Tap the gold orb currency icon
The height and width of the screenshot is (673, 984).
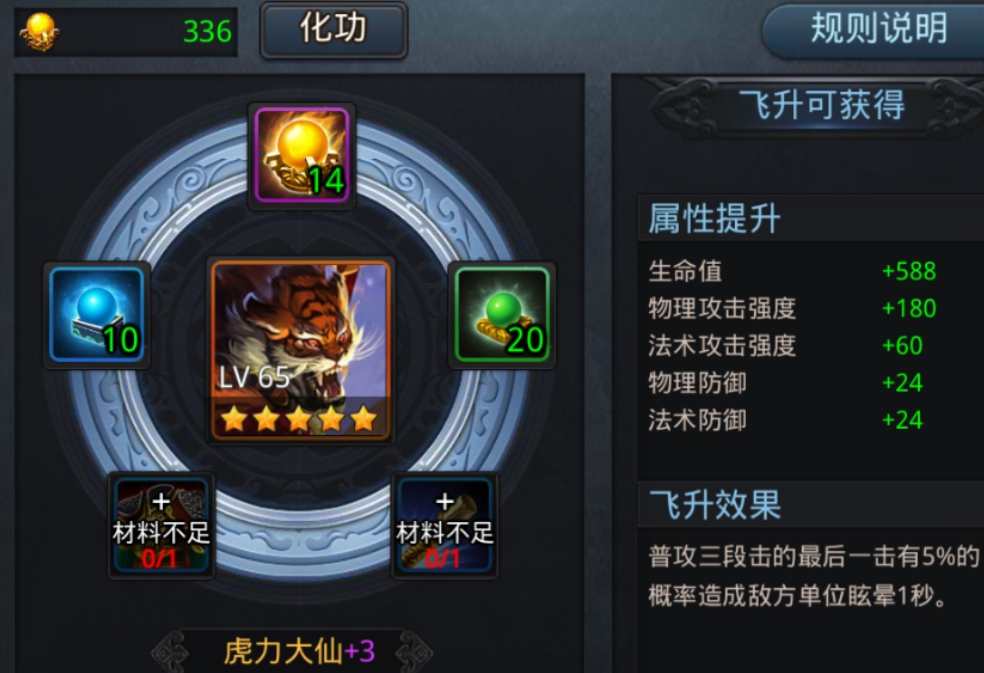pyautogui.click(x=40, y=31)
